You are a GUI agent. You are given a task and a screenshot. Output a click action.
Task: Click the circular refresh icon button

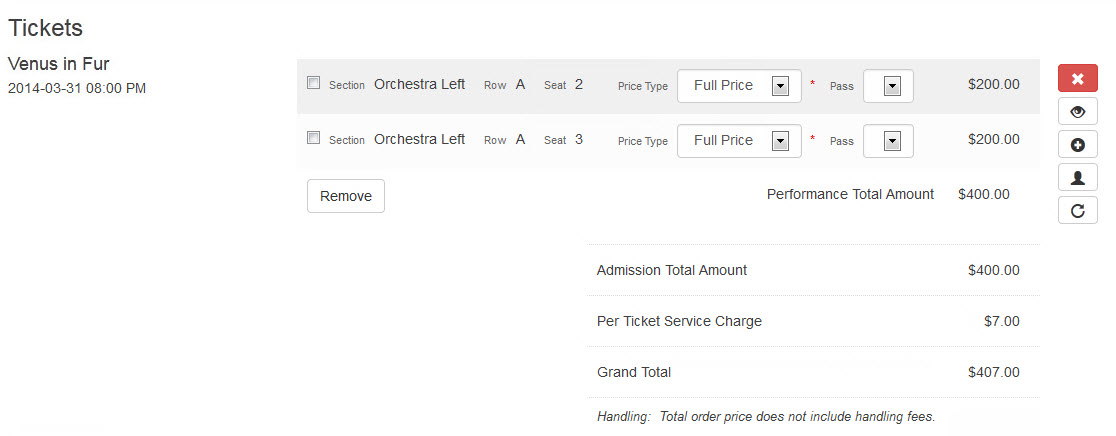point(1078,211)
